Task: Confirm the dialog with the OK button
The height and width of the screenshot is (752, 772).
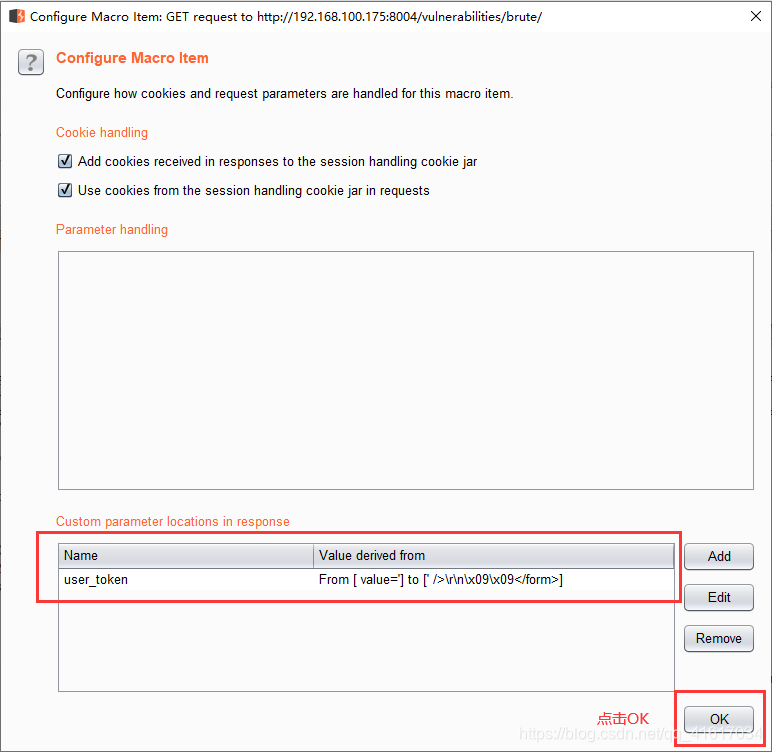Action: click(719, 719)
